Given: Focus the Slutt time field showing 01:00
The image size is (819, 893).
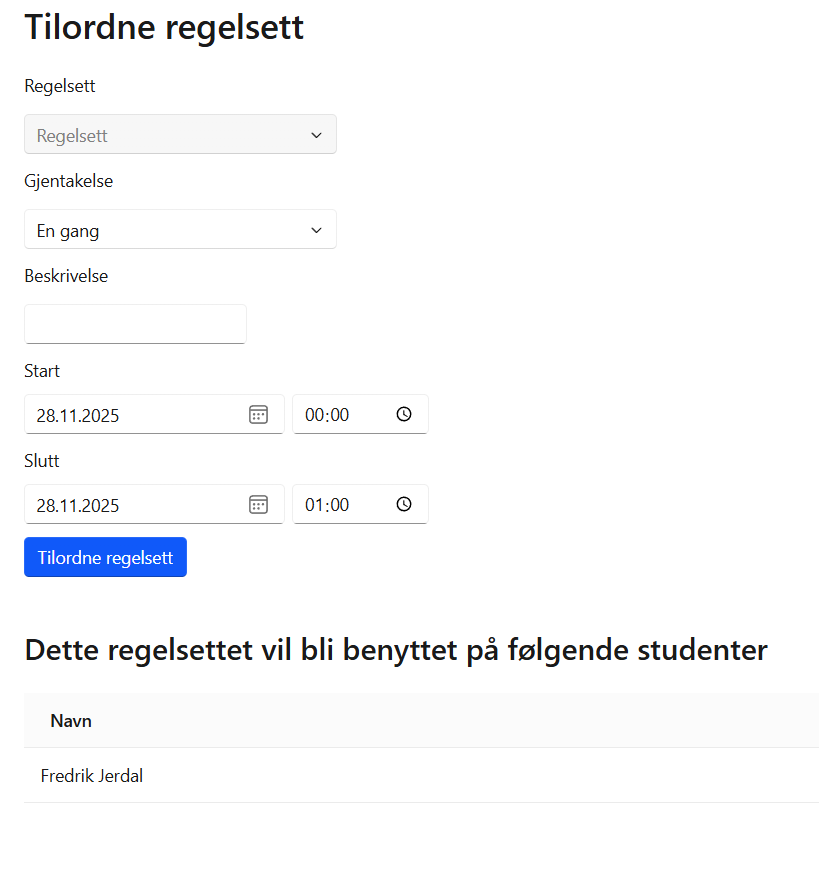Looking at the screenshot, I should [x=328, y=505].
